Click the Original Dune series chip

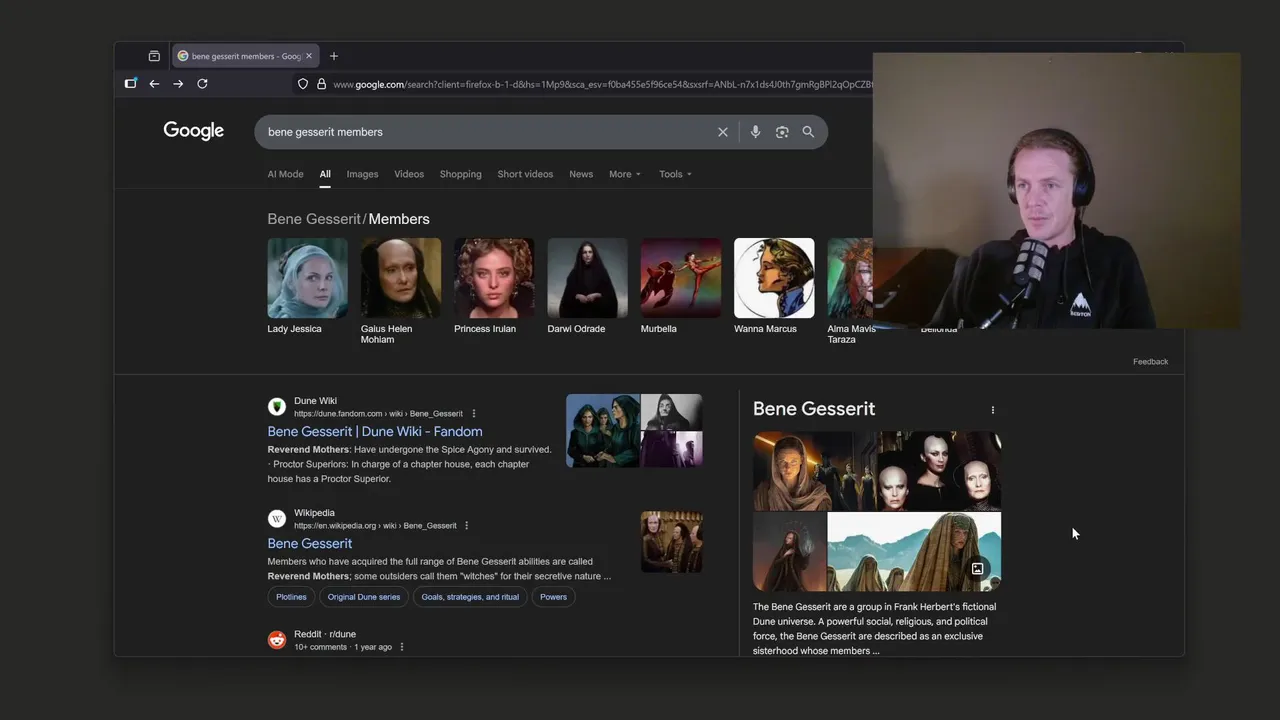364,597
